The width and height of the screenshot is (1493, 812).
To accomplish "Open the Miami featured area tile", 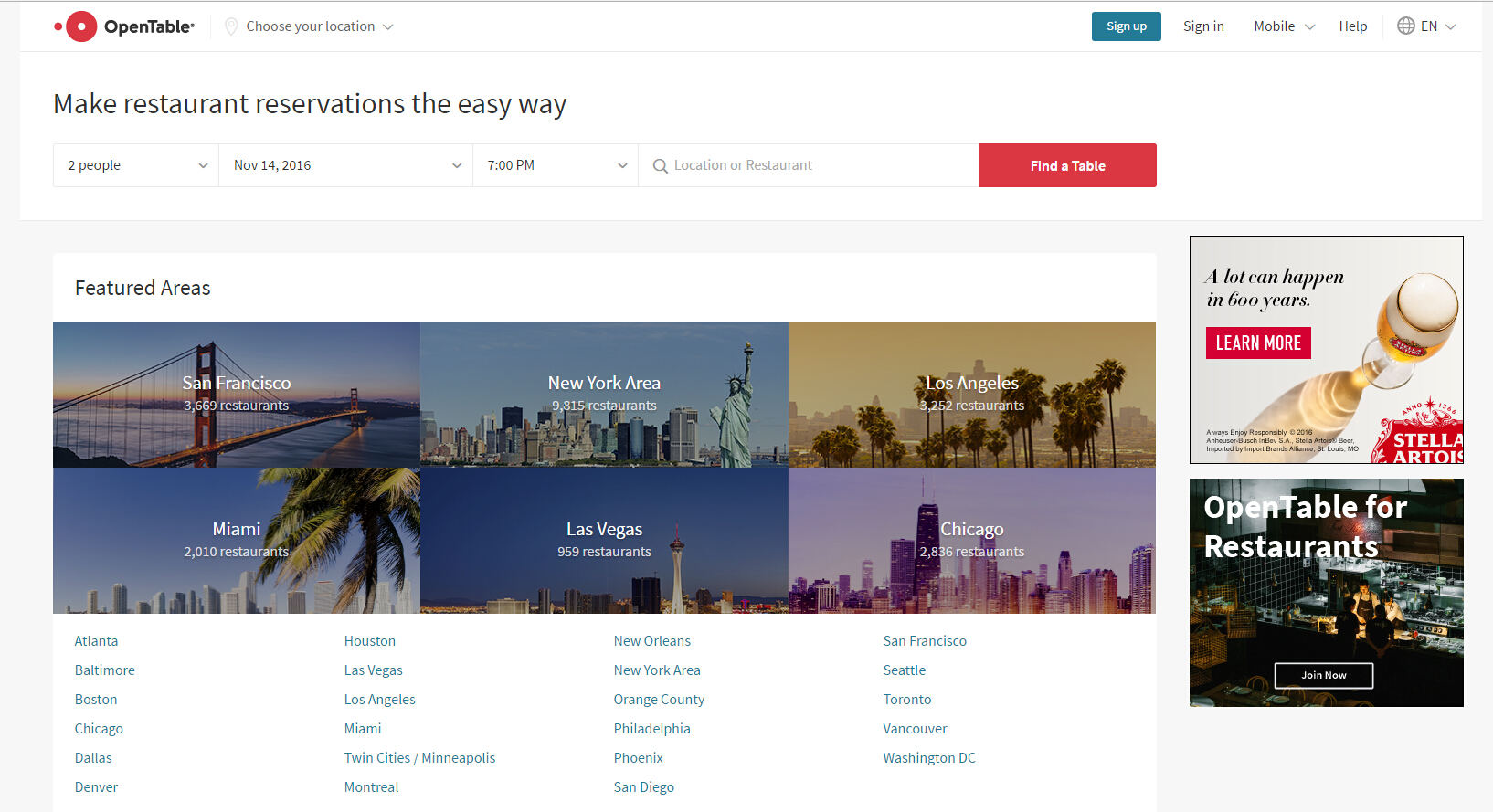I will pyautogui.click(x=237, y=541).
